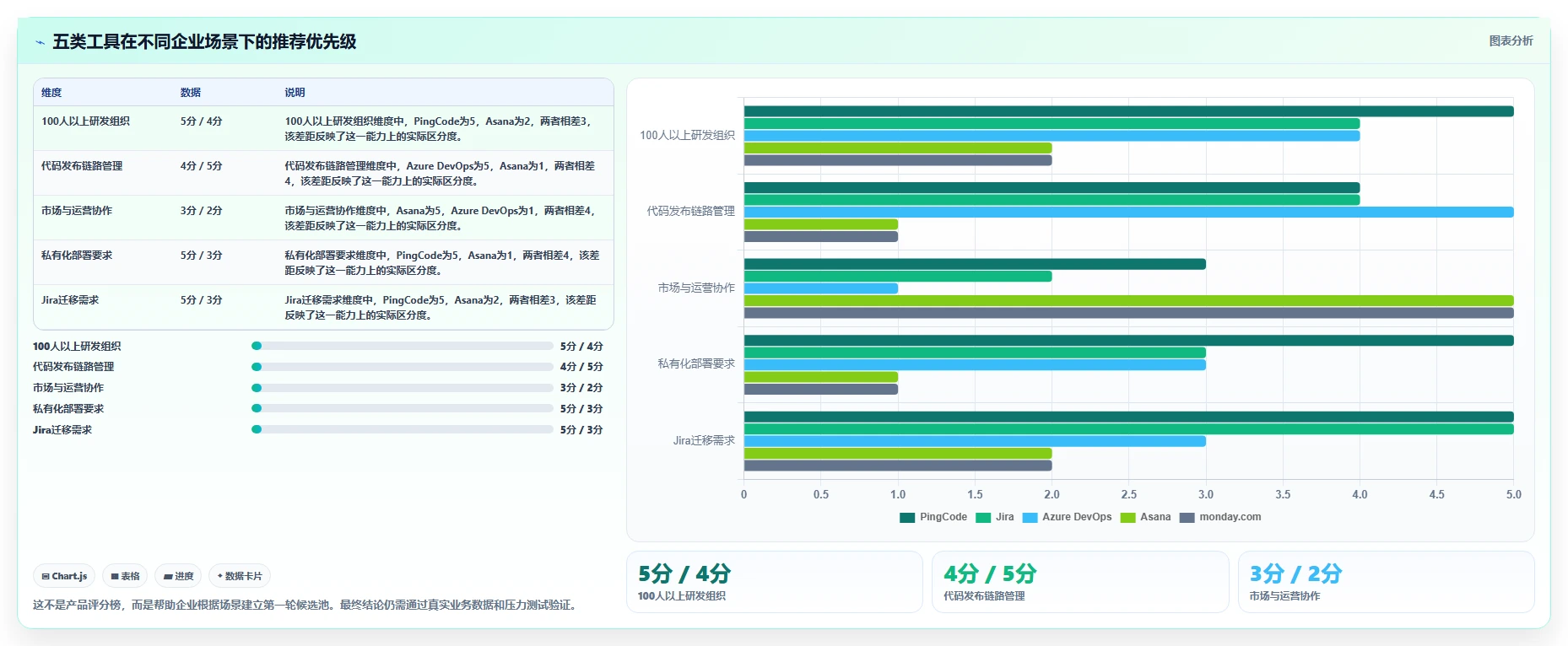Viewport: 1568px width, 646px height.
Task: Click the 图表分析 label in the header
Action: click(1511, 40)
